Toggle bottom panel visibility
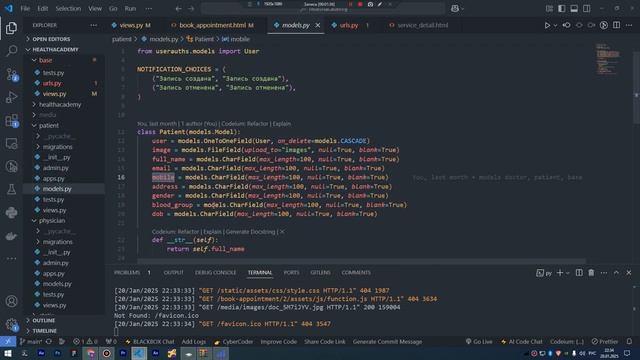 574,9
